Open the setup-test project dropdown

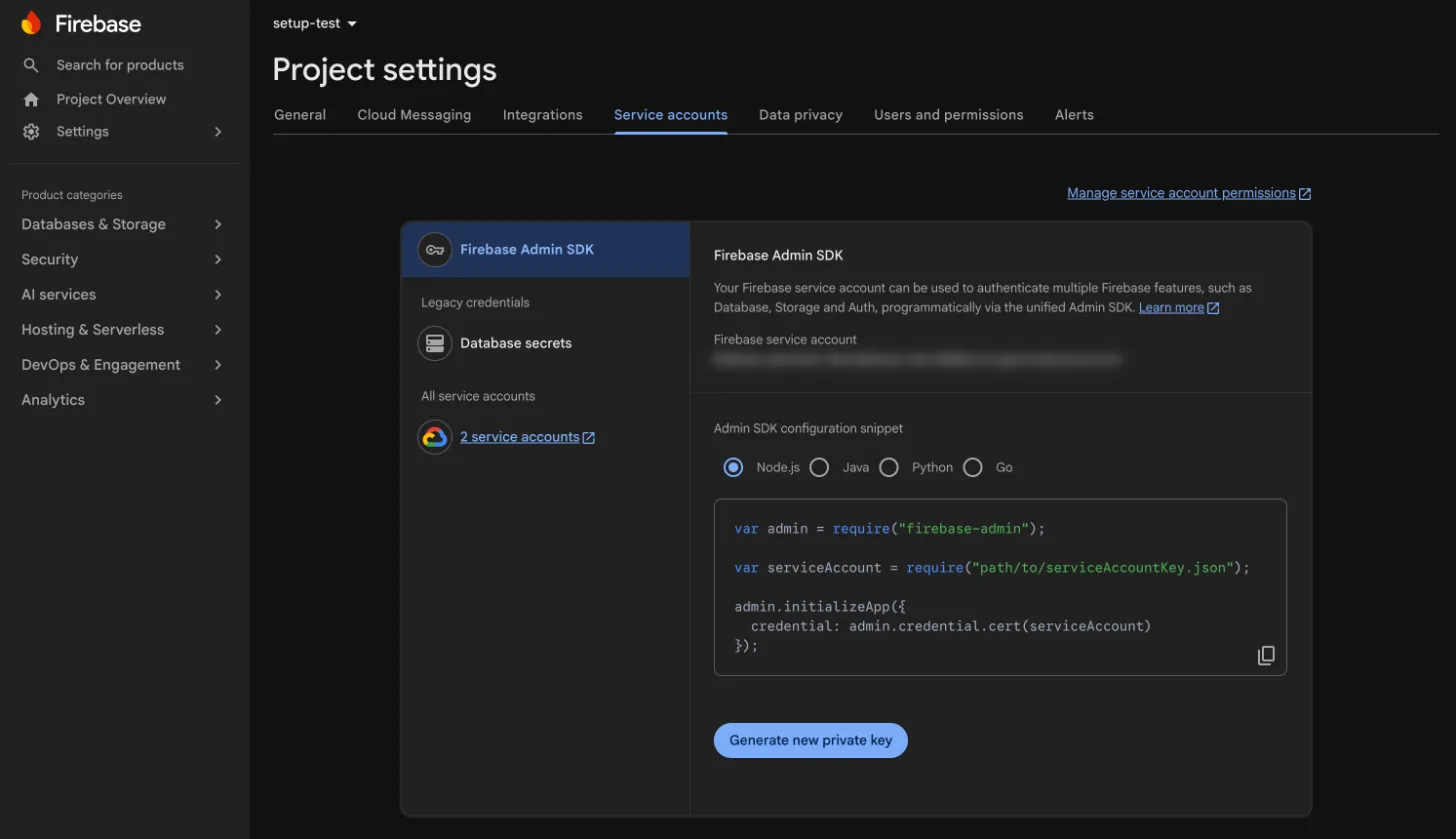(x=315, y=23)
